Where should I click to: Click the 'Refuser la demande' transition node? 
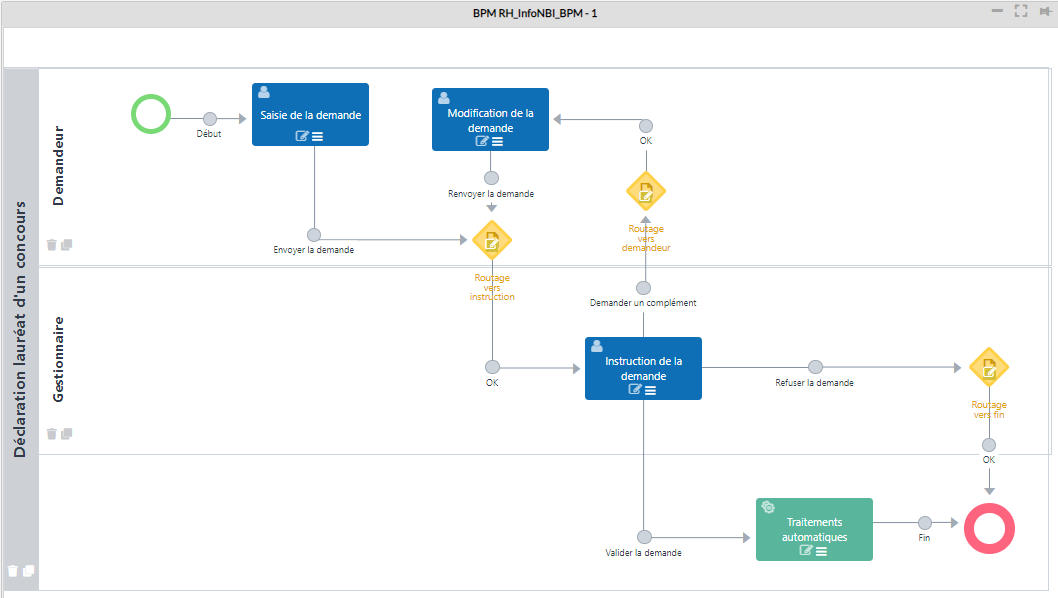click(815, 367)
